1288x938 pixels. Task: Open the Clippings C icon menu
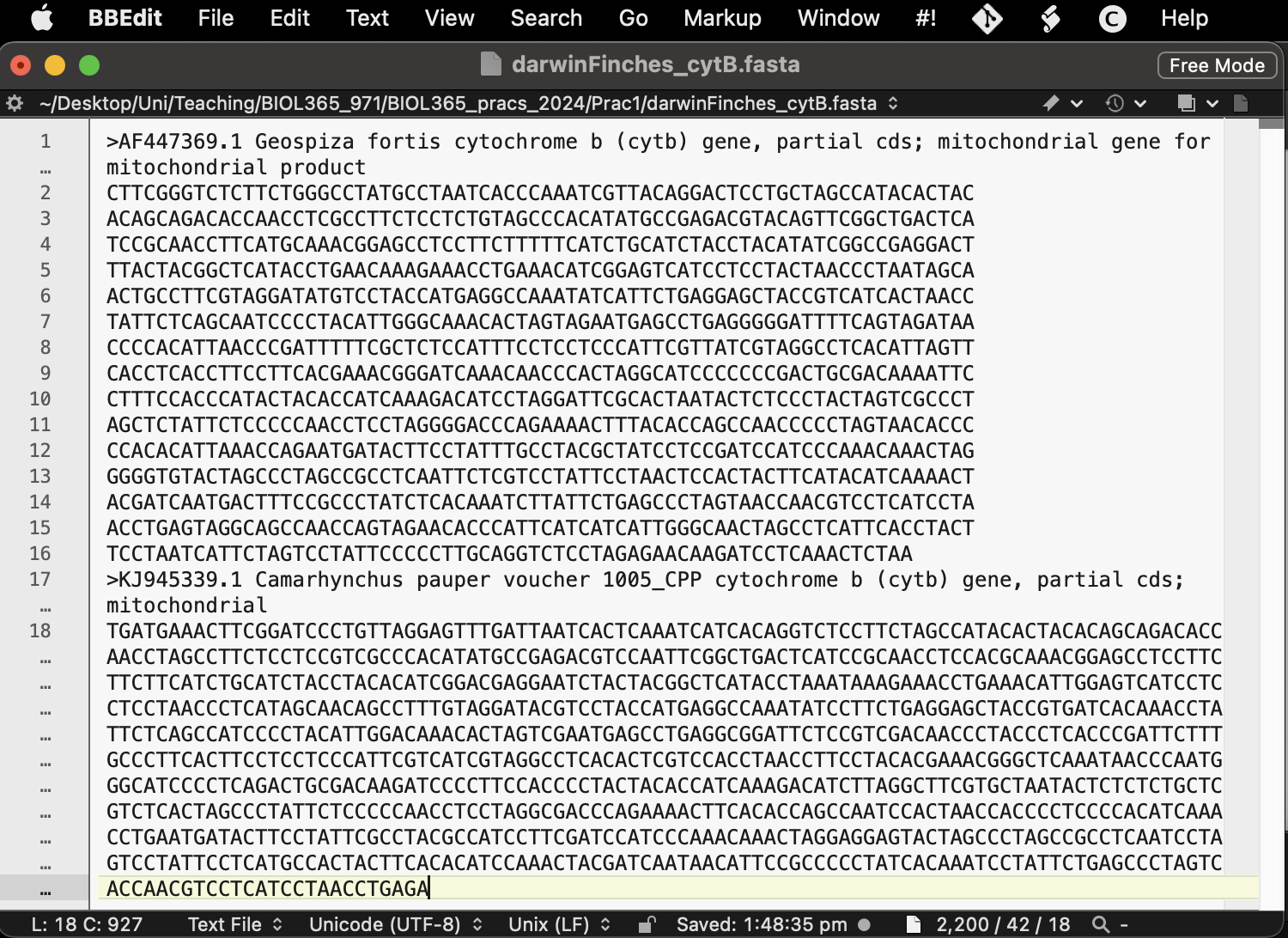(1112, 18)
